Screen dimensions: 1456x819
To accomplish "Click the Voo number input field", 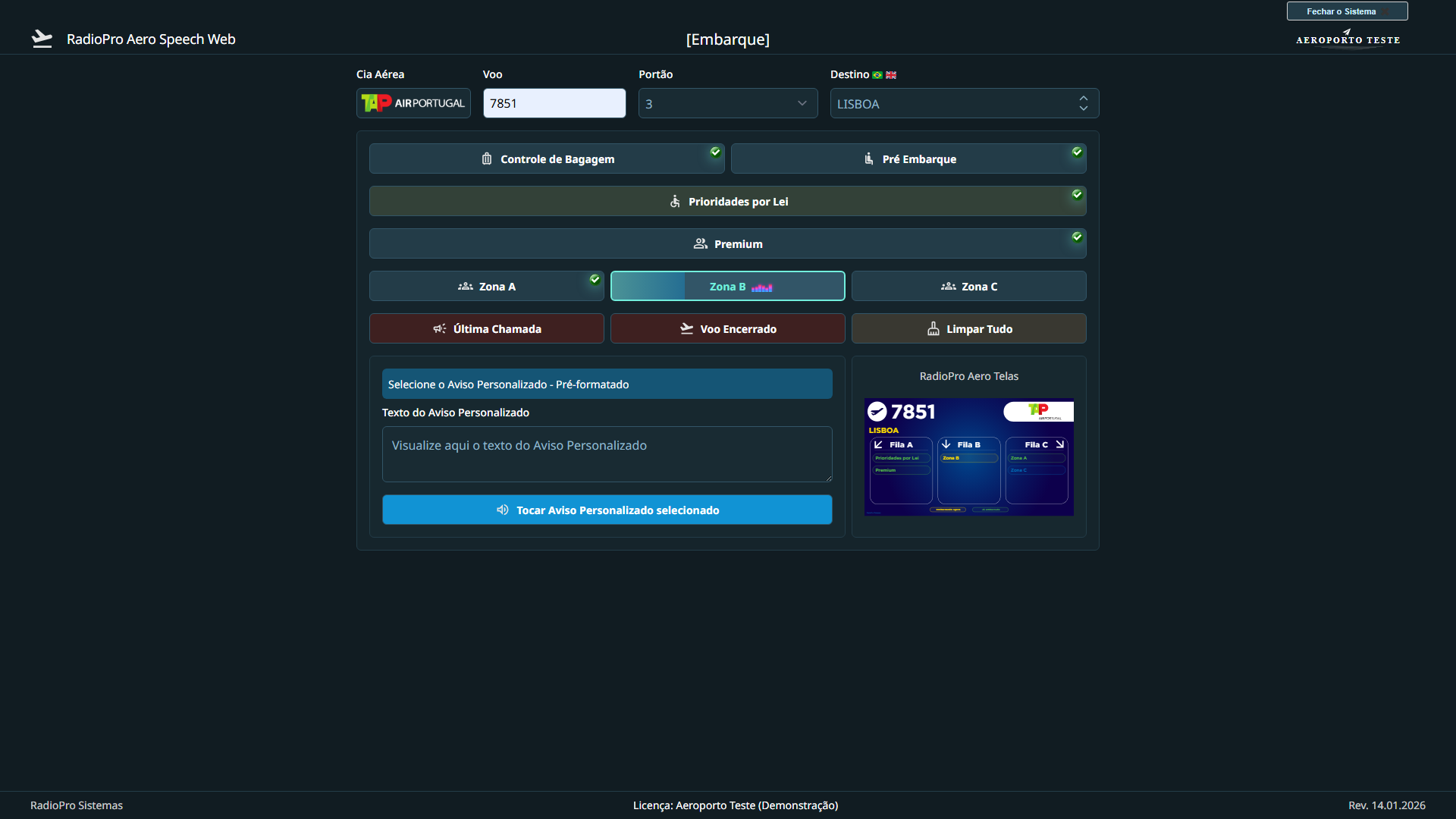I will pyautogui.click(x=554, y=103).
